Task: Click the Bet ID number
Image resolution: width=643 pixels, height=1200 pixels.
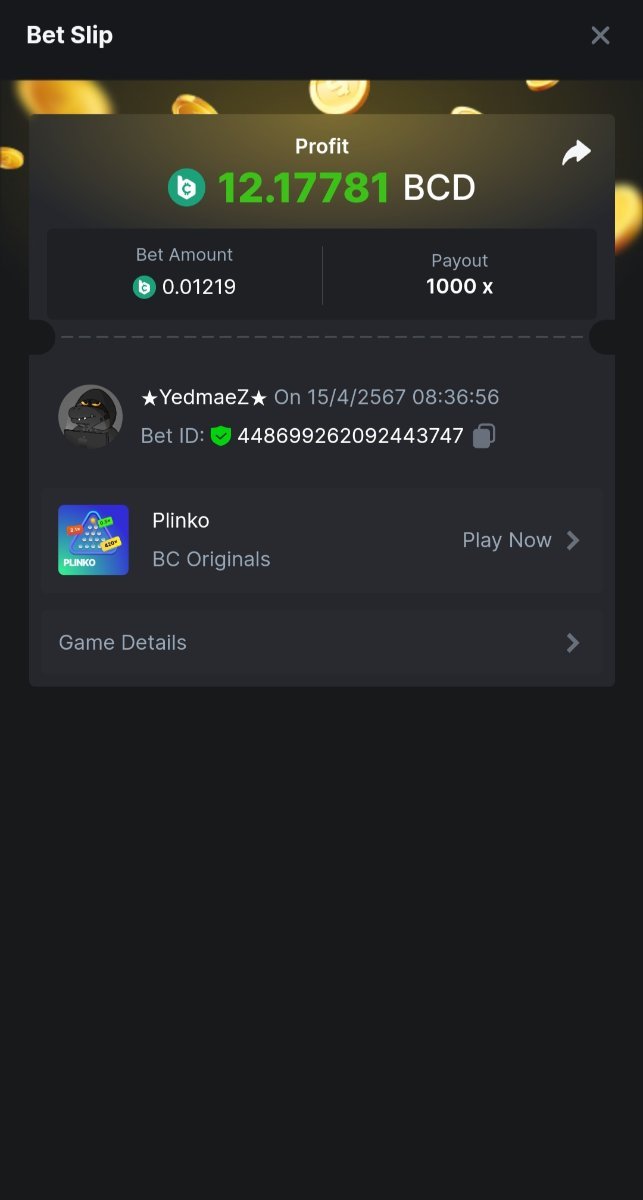Action: coord(350,436)
